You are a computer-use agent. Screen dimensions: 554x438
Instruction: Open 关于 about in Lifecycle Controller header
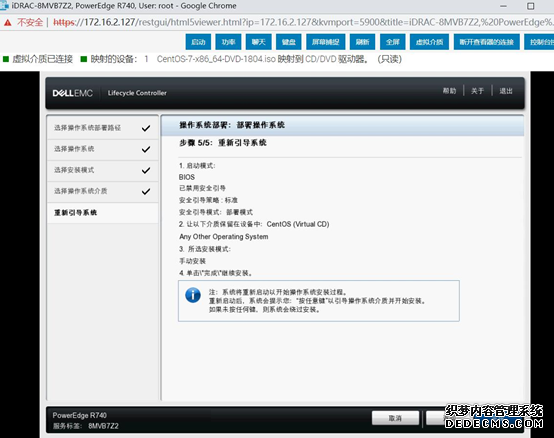click(x=477, y=91)
